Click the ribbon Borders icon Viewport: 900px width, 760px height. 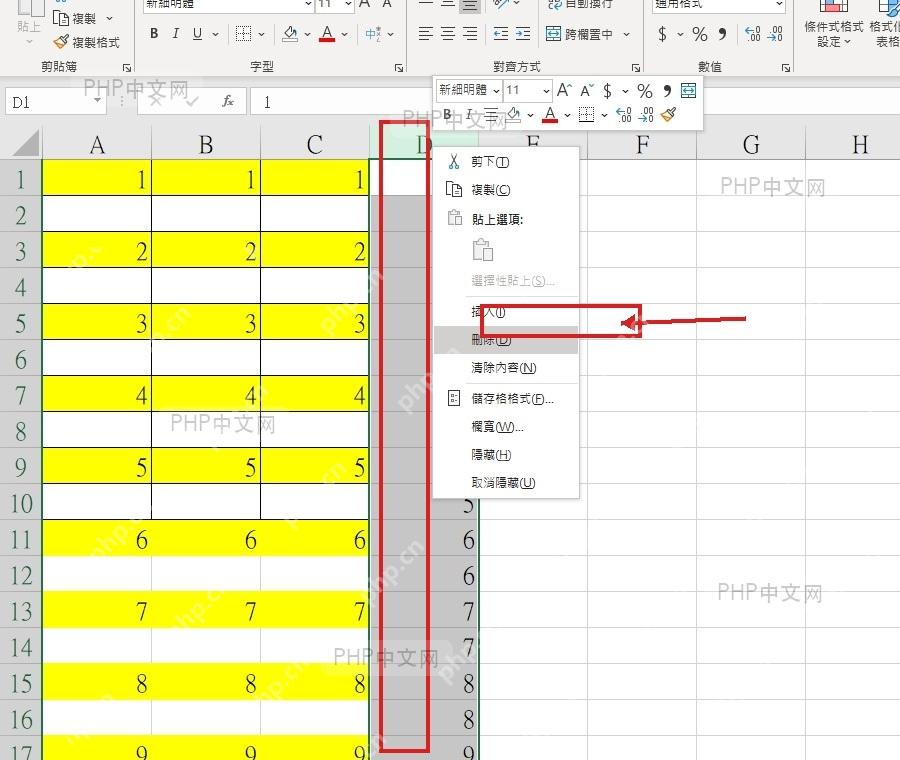coord(243,34)
